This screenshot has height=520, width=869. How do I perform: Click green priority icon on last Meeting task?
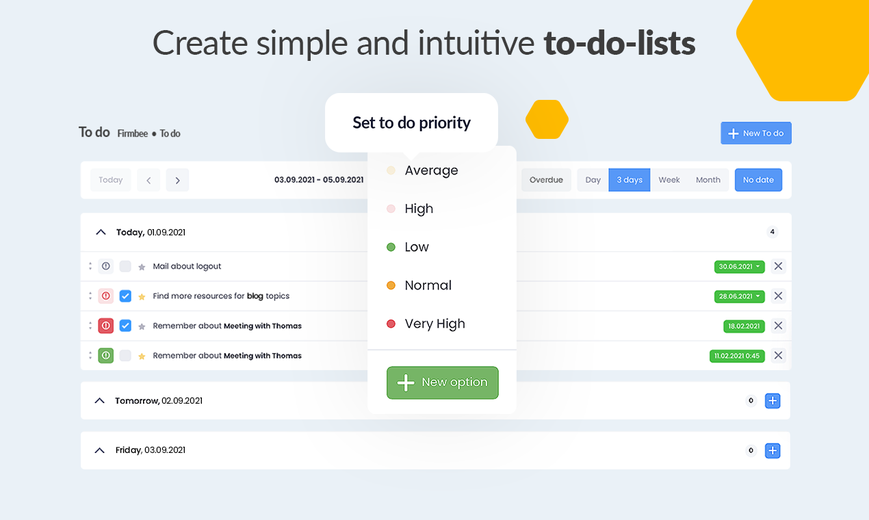pos(106,355)
